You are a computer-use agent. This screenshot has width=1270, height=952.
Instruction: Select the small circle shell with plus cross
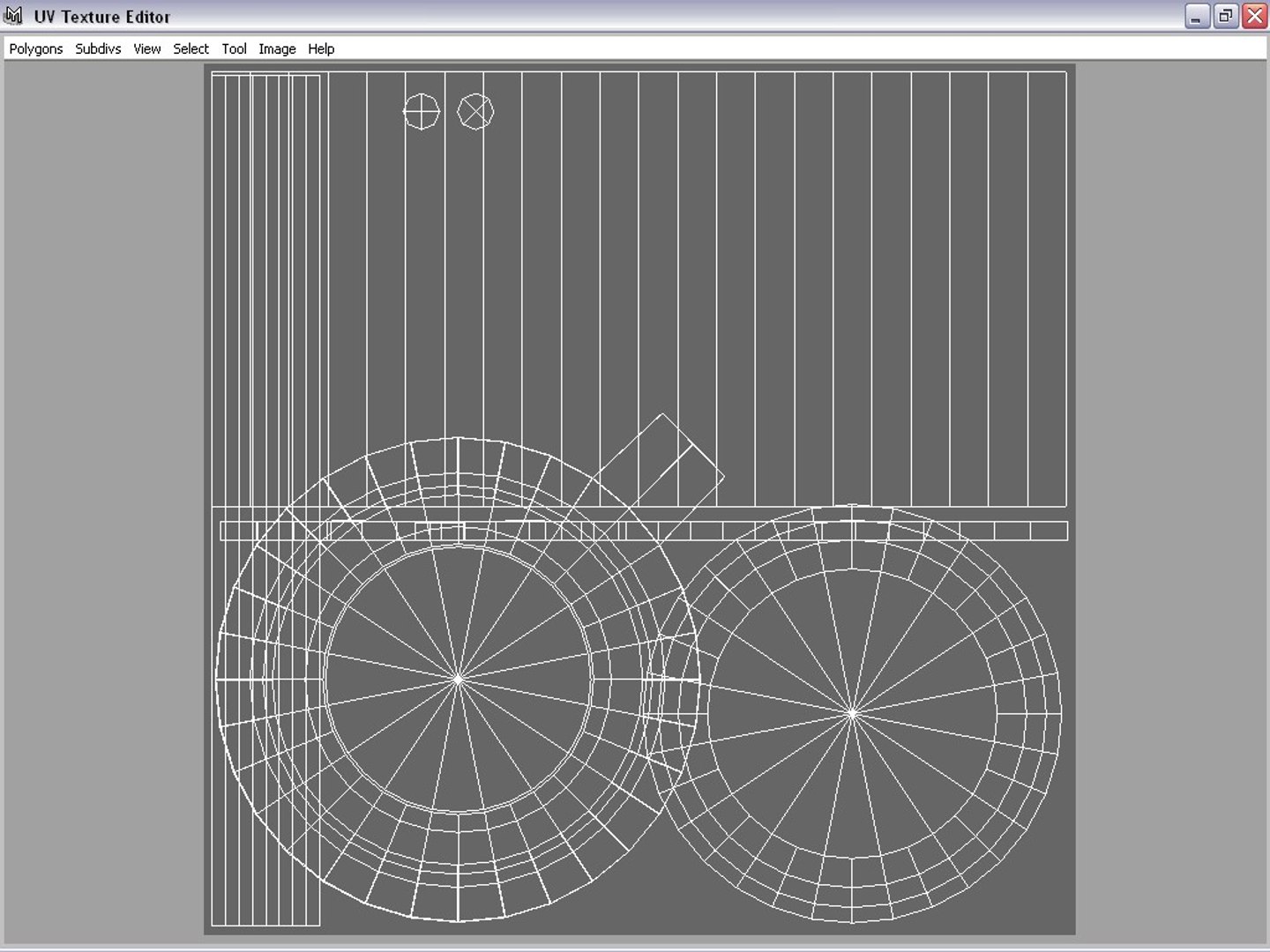coord(422,112)
